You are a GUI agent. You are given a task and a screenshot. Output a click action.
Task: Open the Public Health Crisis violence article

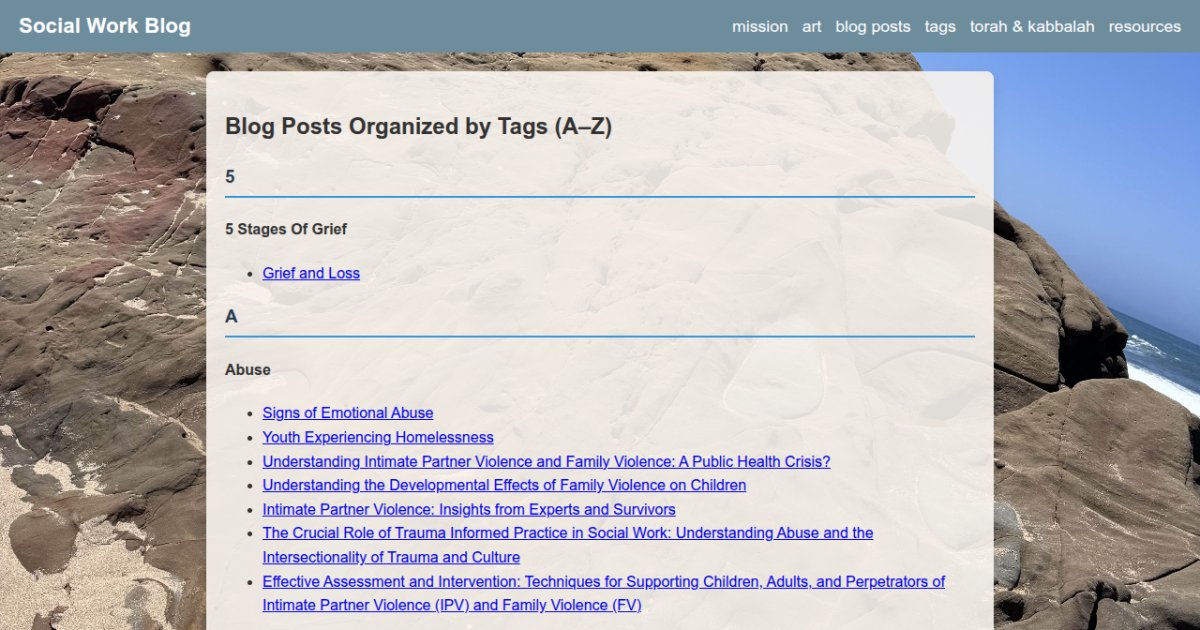point(546,462)
